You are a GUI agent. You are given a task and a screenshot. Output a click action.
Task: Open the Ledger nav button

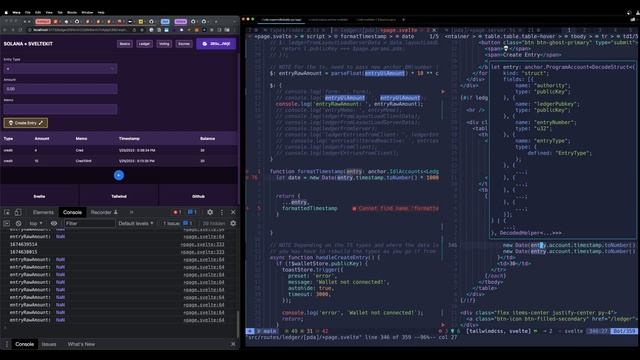(144, 44)
